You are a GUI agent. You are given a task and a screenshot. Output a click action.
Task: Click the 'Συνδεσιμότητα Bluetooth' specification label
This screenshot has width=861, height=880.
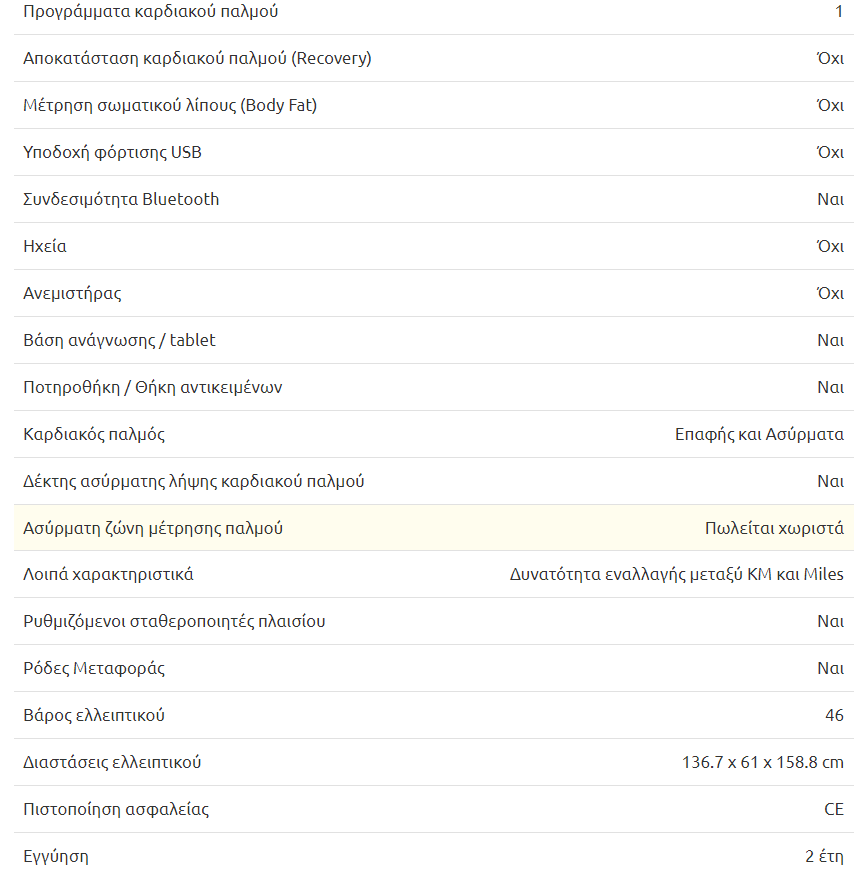[121, 199]
